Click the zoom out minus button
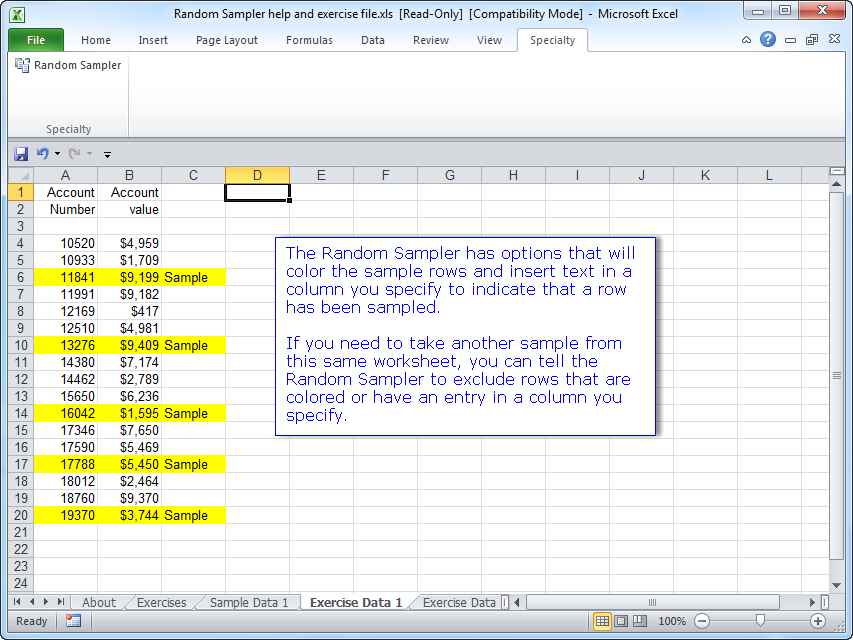The height and width of the screenshot is (640, 853). (702, 621)
